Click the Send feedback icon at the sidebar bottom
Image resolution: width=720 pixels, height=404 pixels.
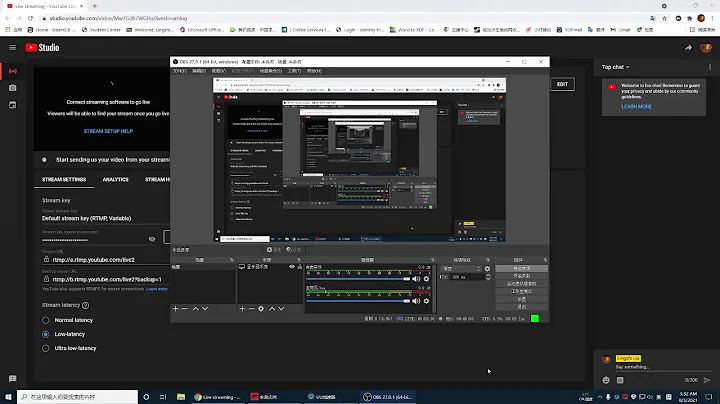point(13,379)
